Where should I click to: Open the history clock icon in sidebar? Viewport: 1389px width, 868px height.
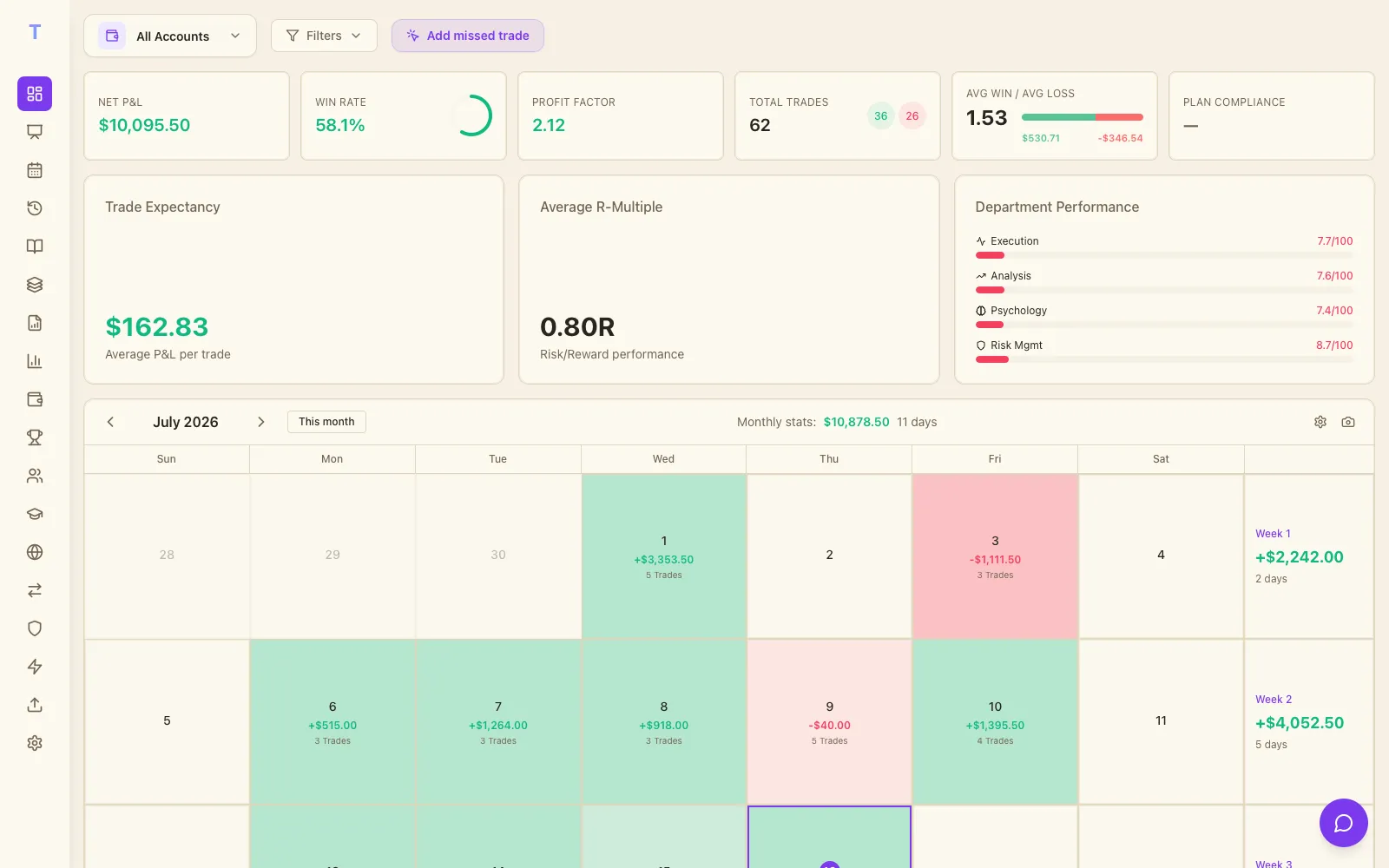[x=35, y=208]
